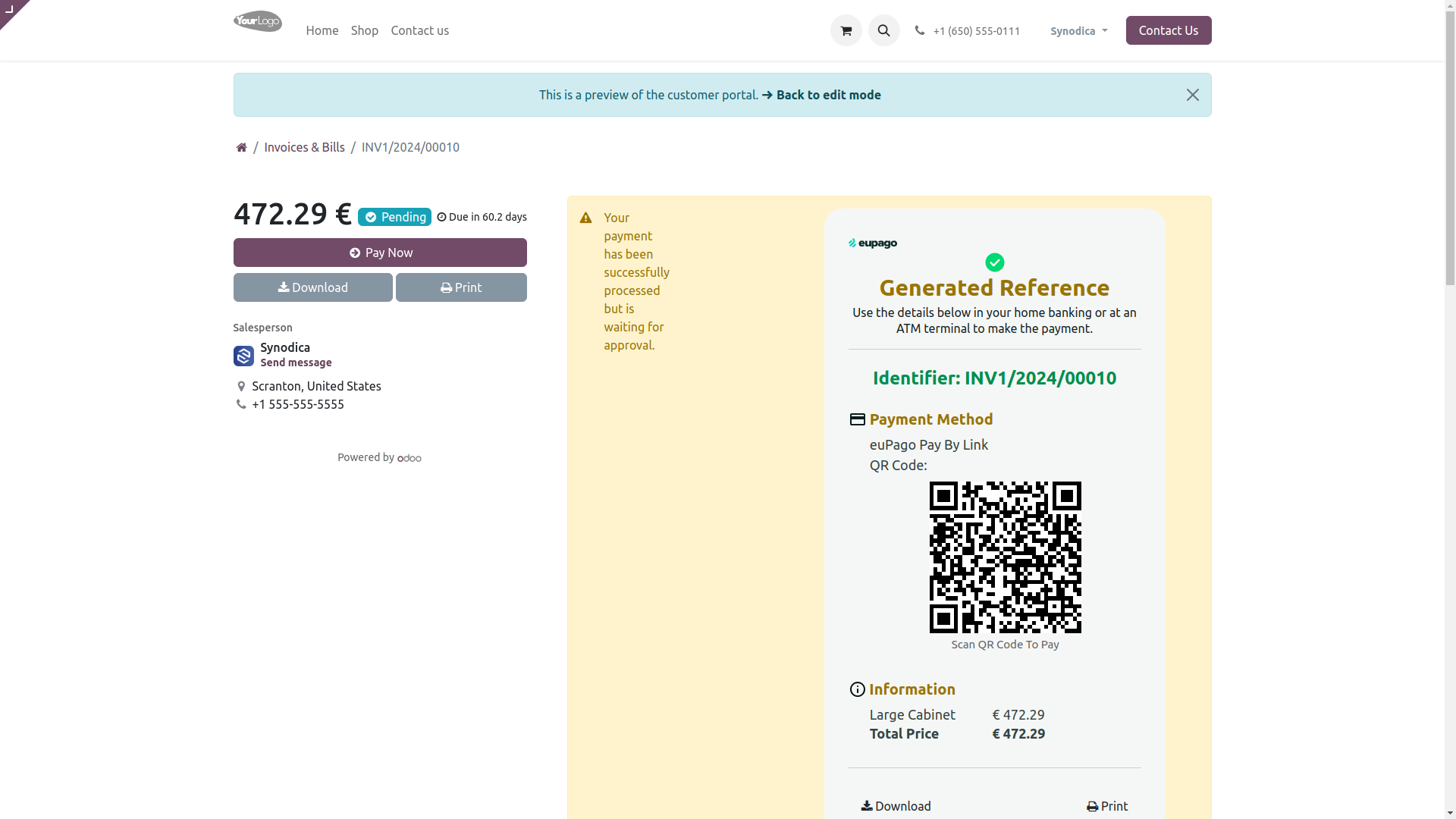Click the purple Contact Us button
Image resolution: width=1456 pixels, height=819 pixels.
pyautogui.click(x=1168, y=30)
